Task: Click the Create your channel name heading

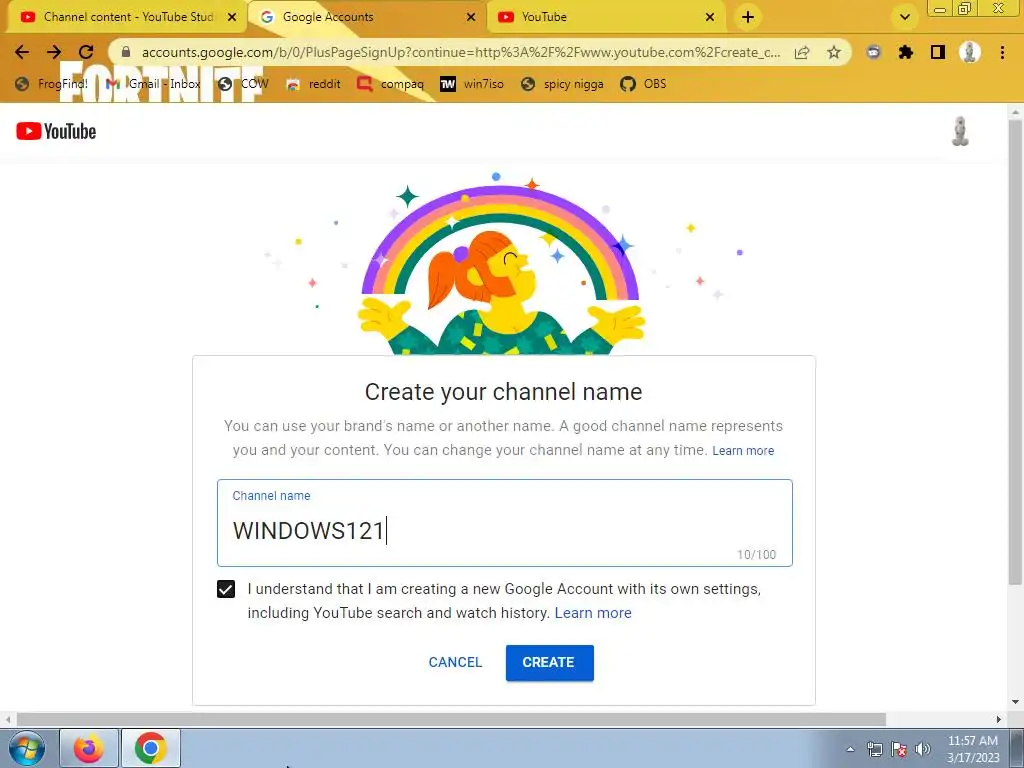Action: [504, 392]
